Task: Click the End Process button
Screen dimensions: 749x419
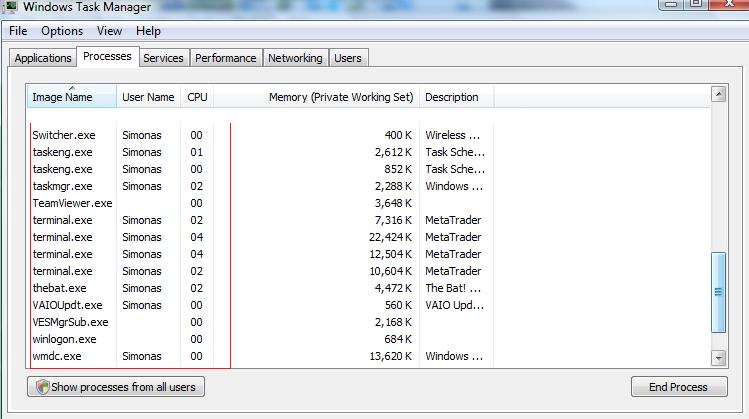Action: [679, 387]
